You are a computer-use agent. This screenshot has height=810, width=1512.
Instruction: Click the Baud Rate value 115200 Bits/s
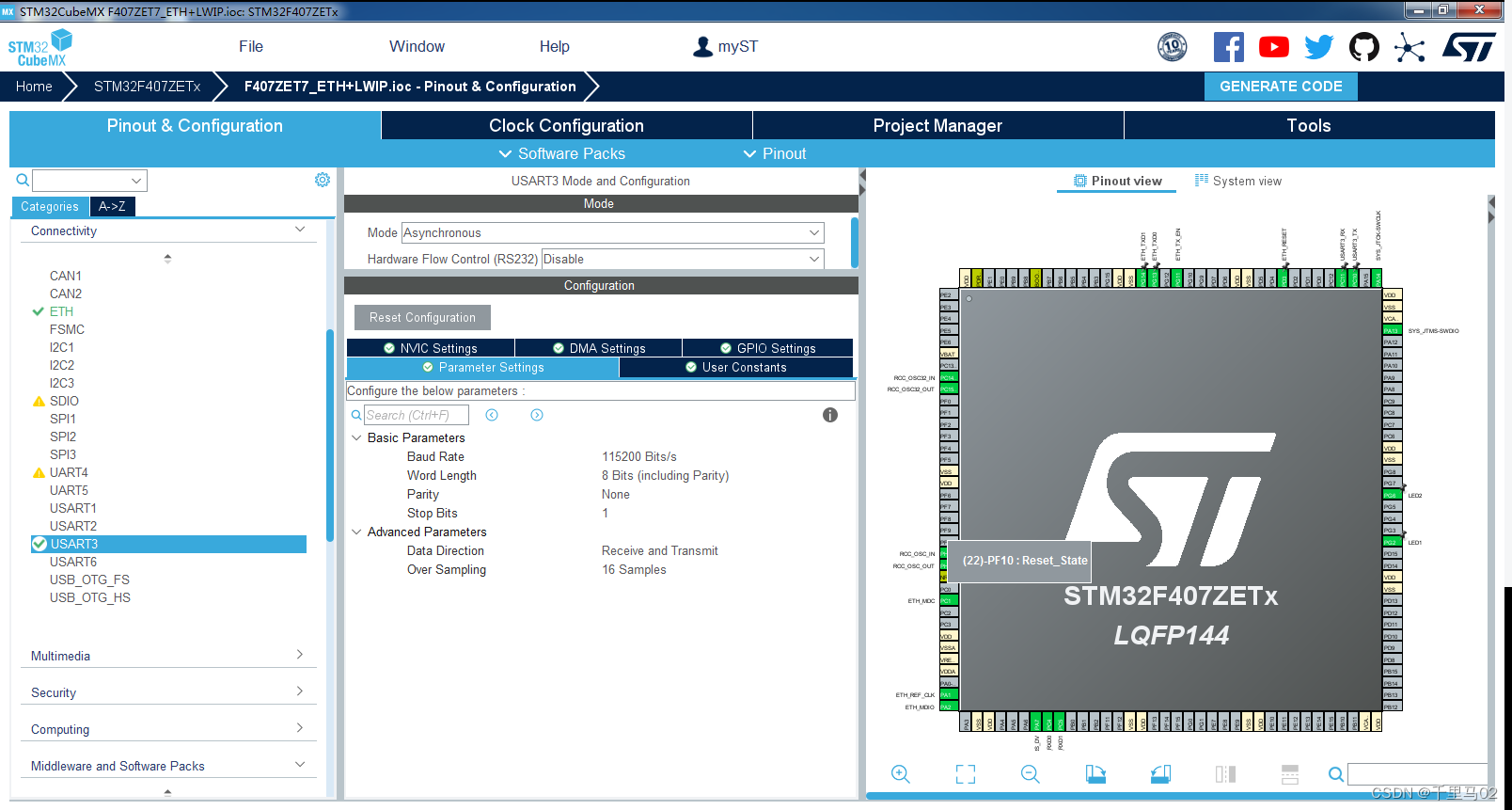(x=639, y=456)
